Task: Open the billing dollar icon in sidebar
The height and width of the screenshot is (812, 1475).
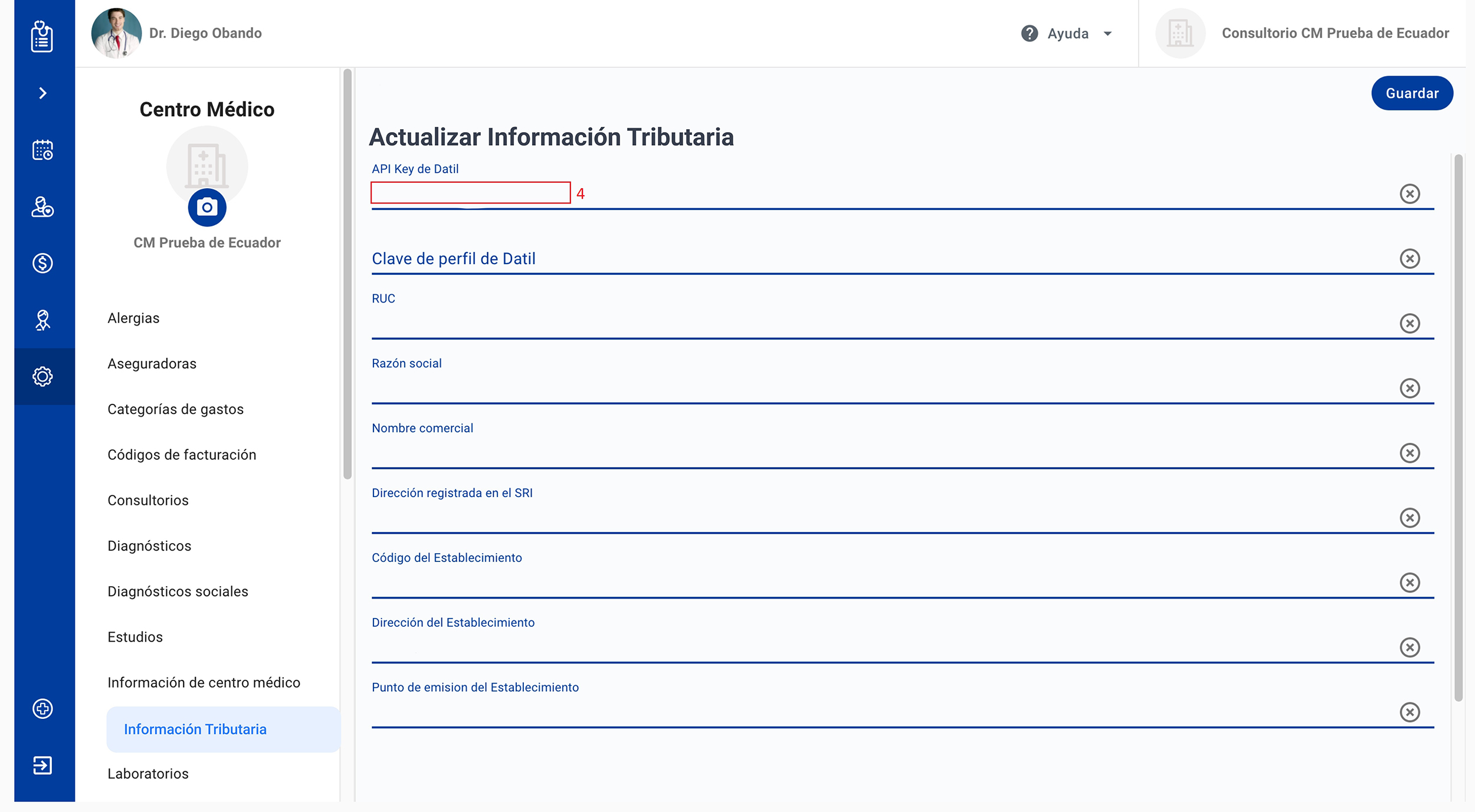Action: 42,263
